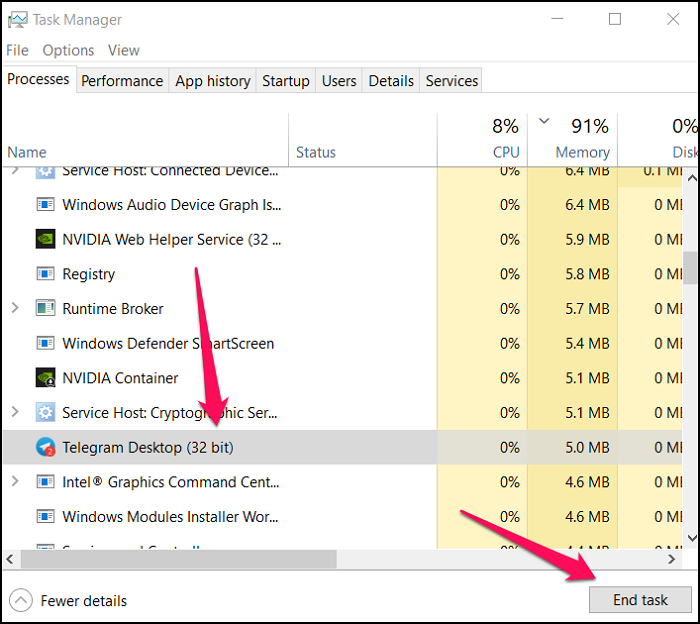Viewport: 700px width, 624px height.
Task: Click the 5.4 MB memory value
Action: click(587, 344)
